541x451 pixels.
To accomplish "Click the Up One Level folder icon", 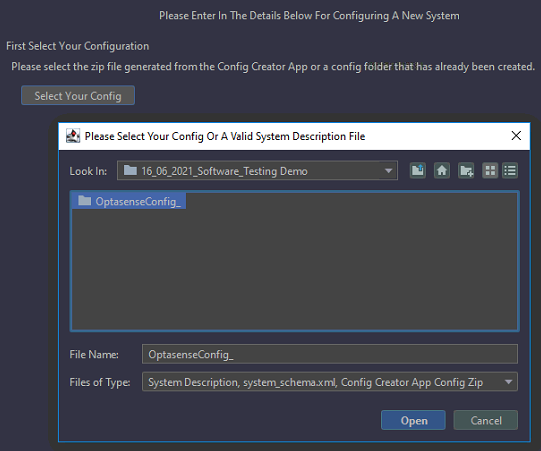I will coord(417,170).
